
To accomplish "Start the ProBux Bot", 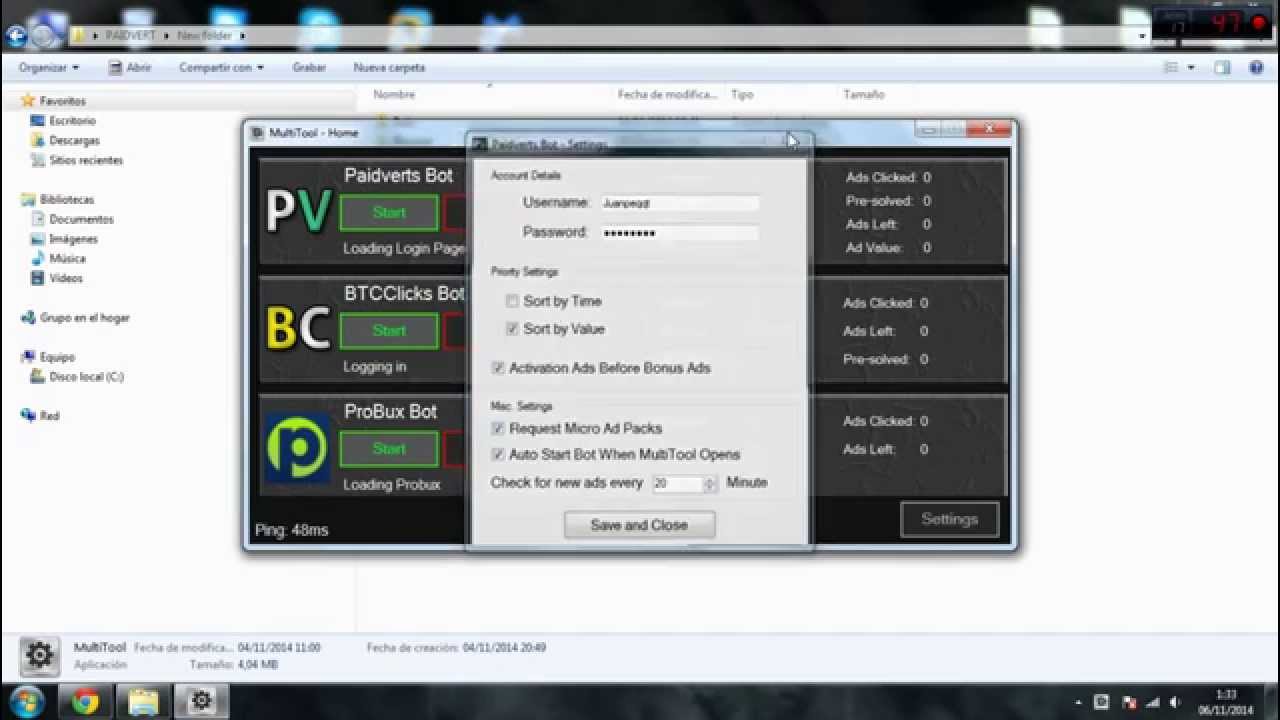I will [x=389, y=449].
